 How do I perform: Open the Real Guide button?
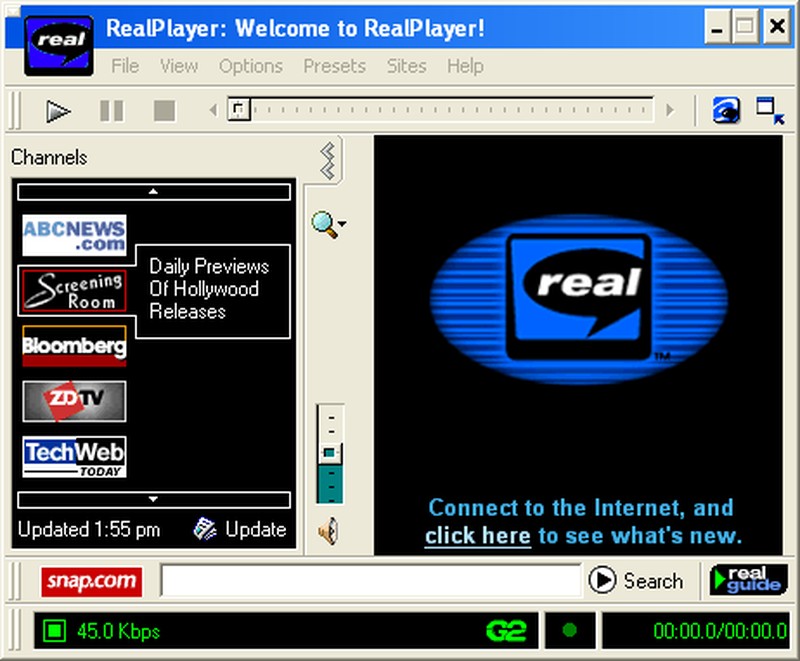click(x=747, y=580)
